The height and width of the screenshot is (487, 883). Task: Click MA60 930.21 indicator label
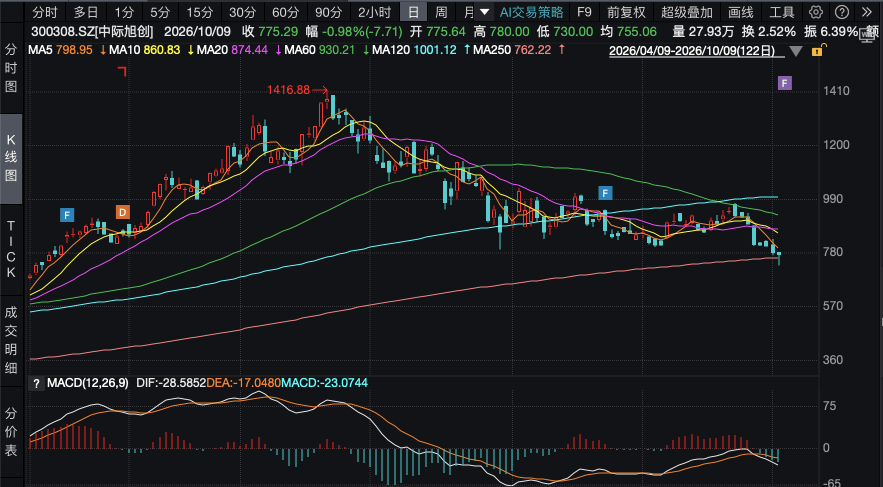click(x=320, y=50)
